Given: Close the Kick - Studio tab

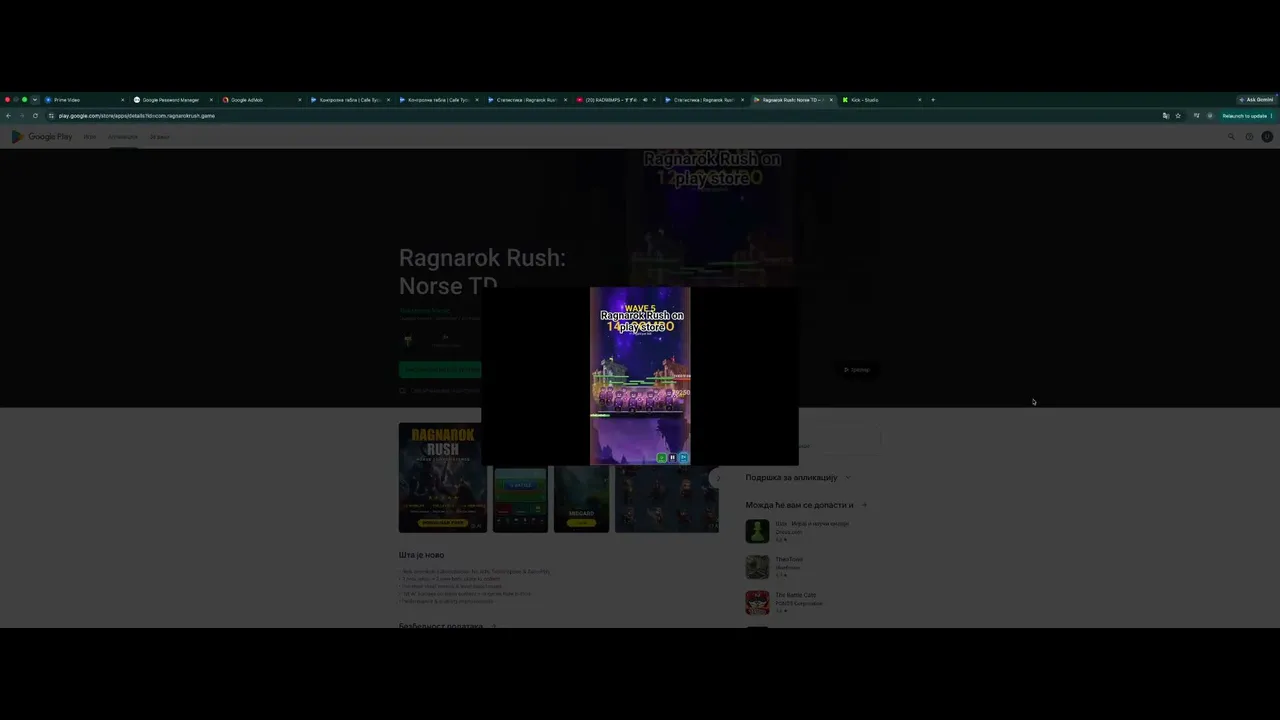Looking at the screenshot, I should point(919,100).
